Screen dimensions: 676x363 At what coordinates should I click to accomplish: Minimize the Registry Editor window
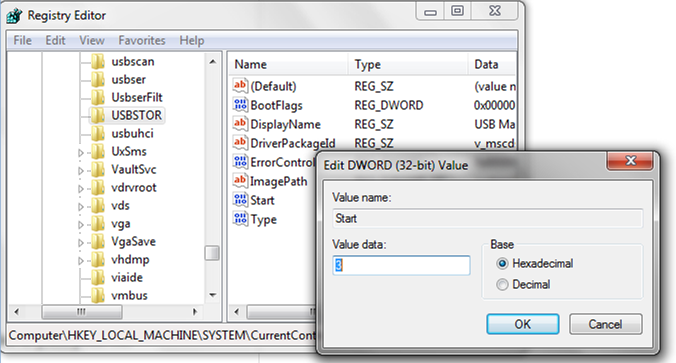coord(430,12)
